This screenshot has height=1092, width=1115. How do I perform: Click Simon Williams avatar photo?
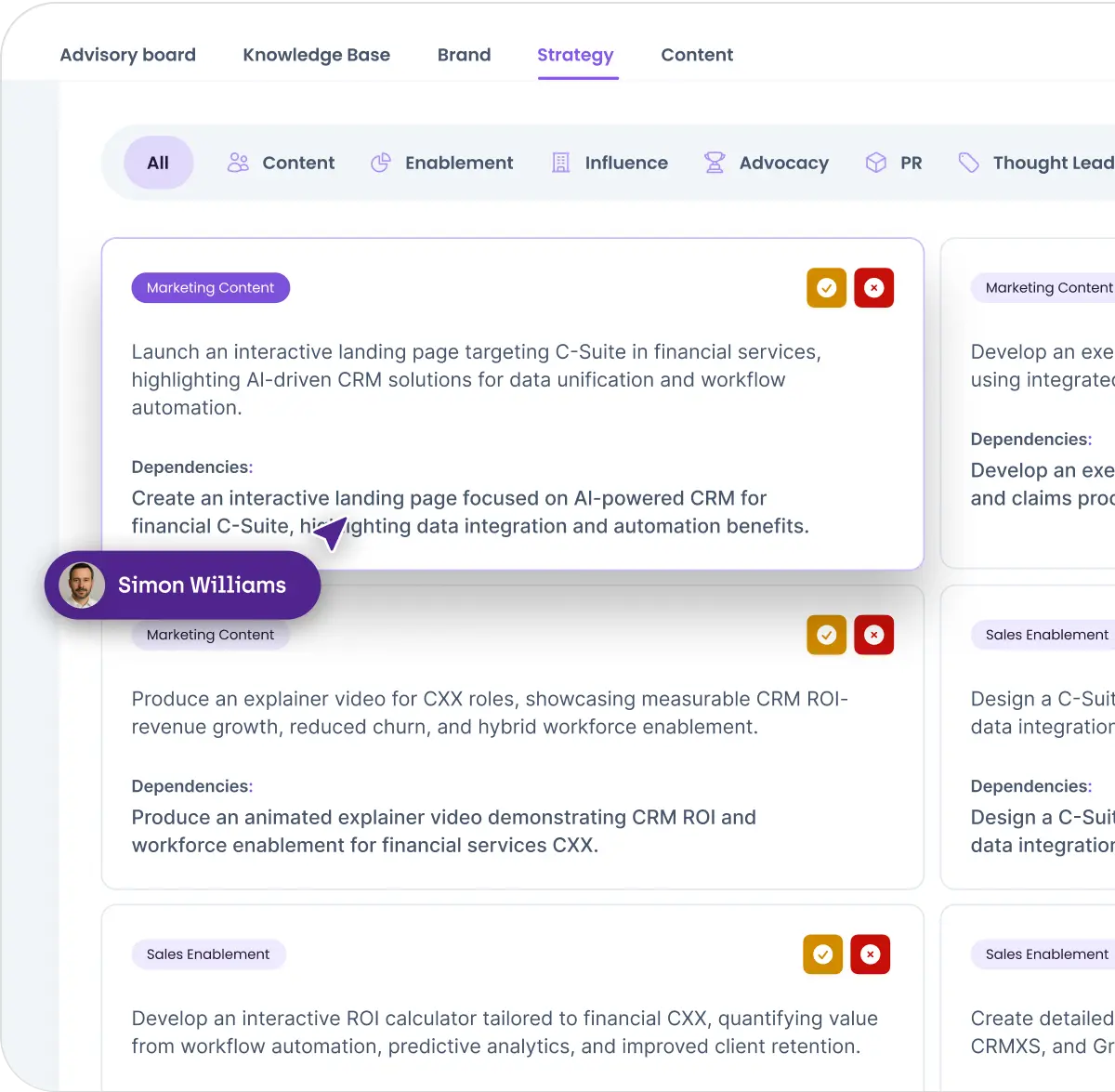click(82, 585)
